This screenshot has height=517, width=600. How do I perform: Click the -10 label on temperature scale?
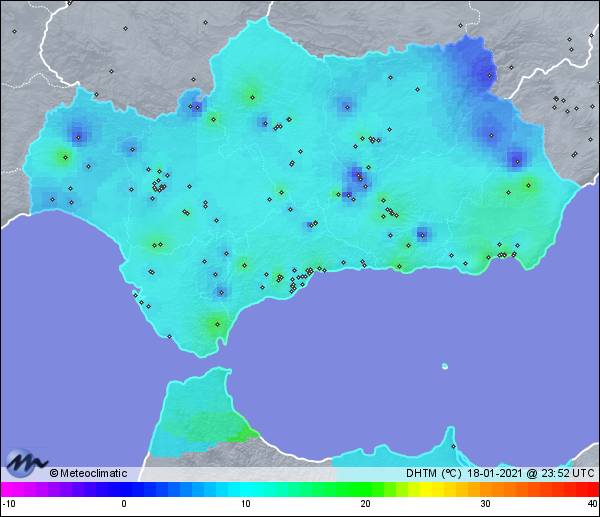(8, 504)
